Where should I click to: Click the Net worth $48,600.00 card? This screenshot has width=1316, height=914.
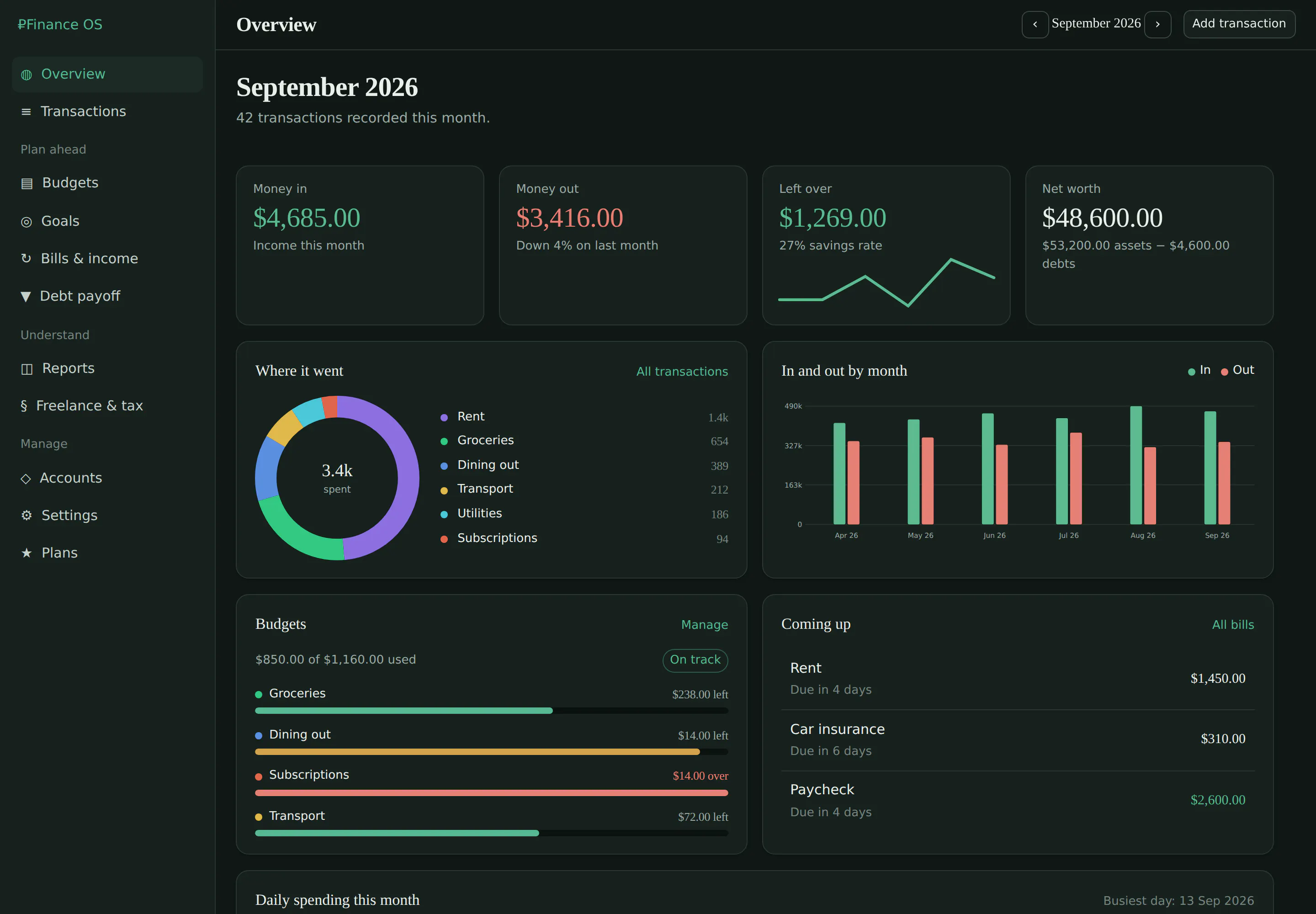pos(1149,246)
